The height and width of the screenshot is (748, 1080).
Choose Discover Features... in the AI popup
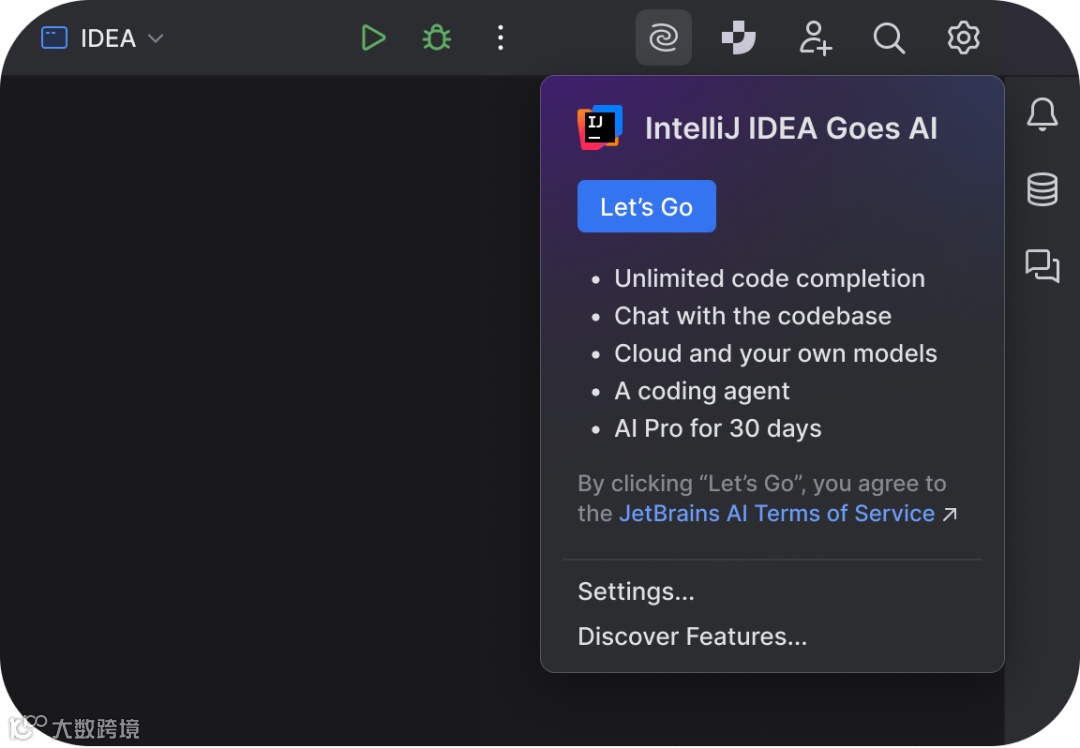pyautogui.click(x=692, y=637)
